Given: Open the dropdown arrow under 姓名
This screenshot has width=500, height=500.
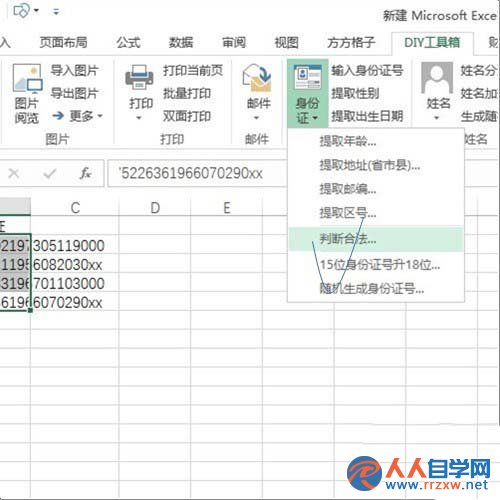Looking at the screenshot, I should (x=436, y=118).
